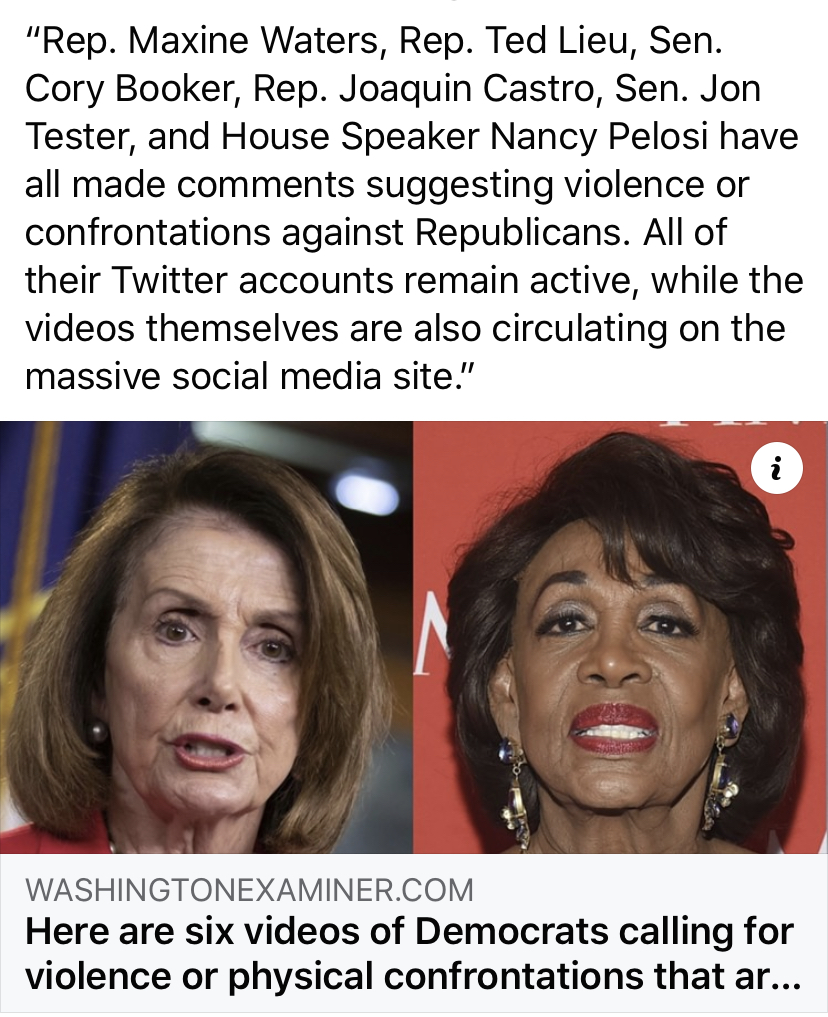This screenshot has height=1017, width=828.
Task: Click the word 'Twitter' in the post
Action: [x=171, y=281]
